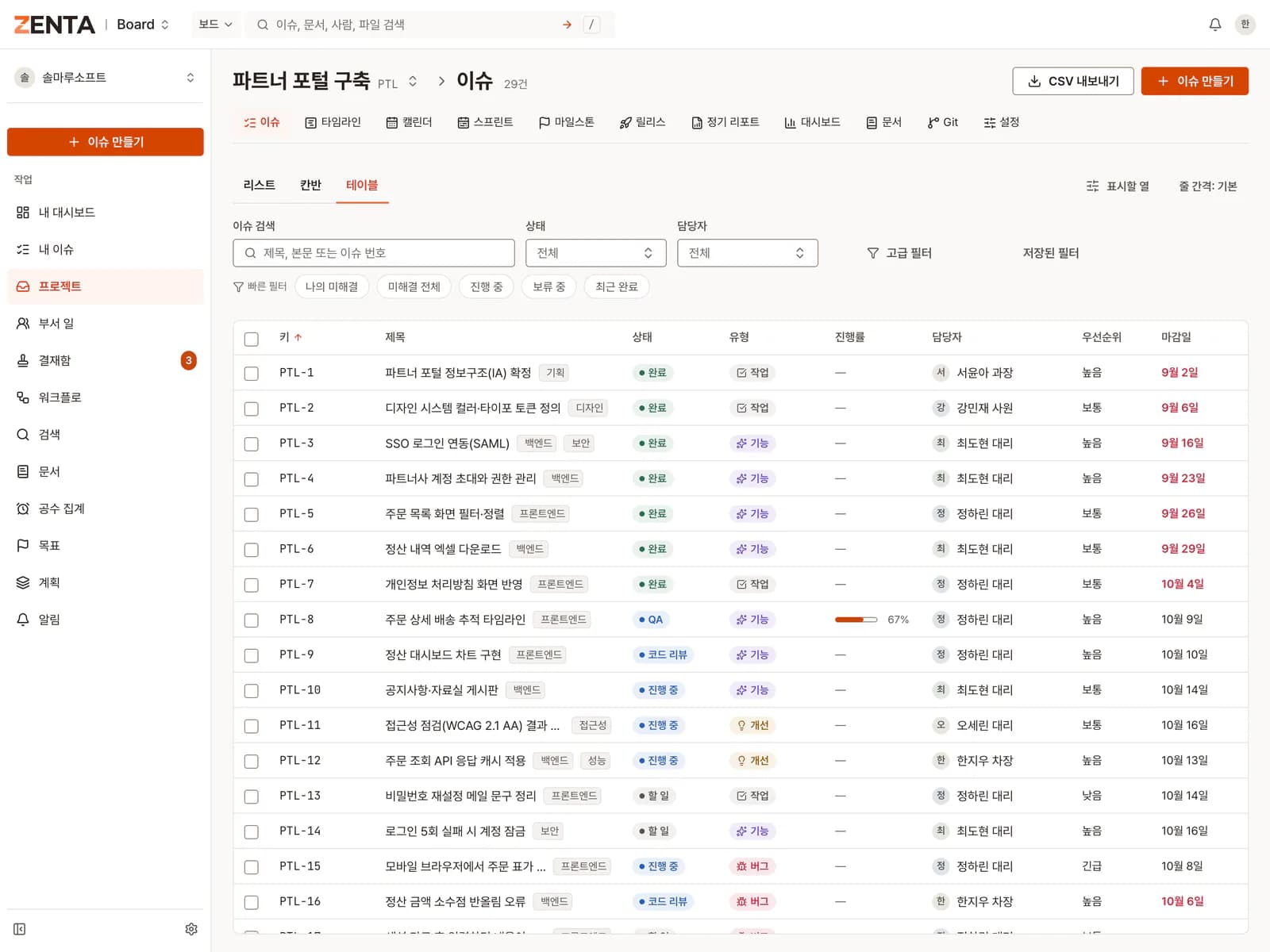Click the slash shortcut key icon
This screenshot has width=1270, height=952.
pyautogui.click(x=591, y=25)
